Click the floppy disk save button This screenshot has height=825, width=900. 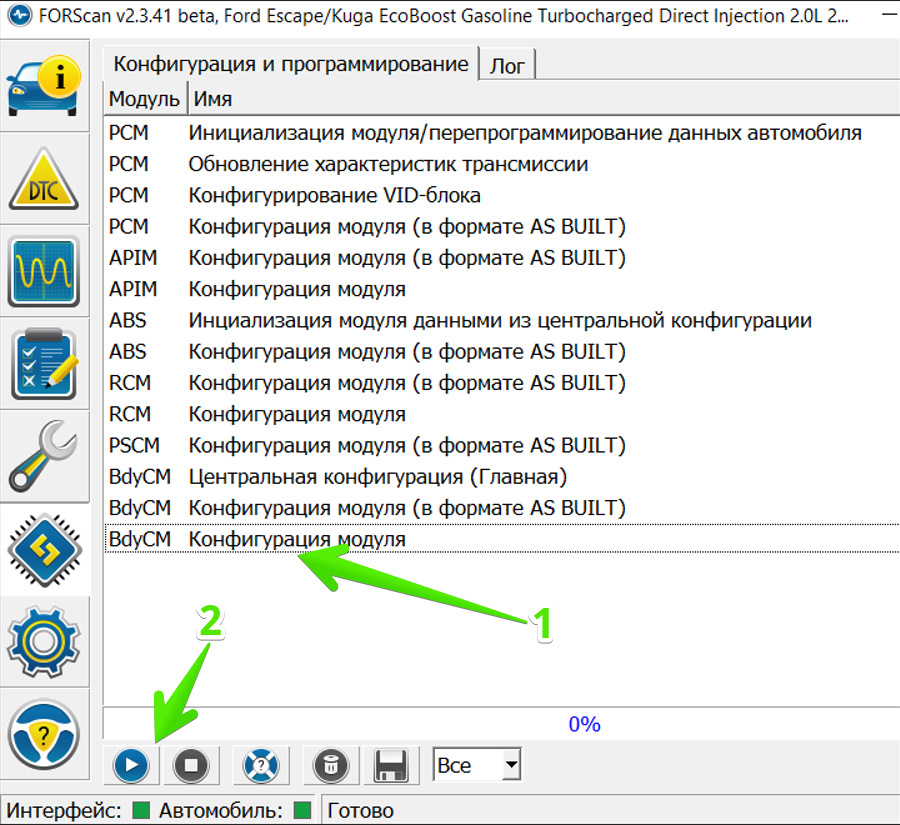[x=391, y=765]
